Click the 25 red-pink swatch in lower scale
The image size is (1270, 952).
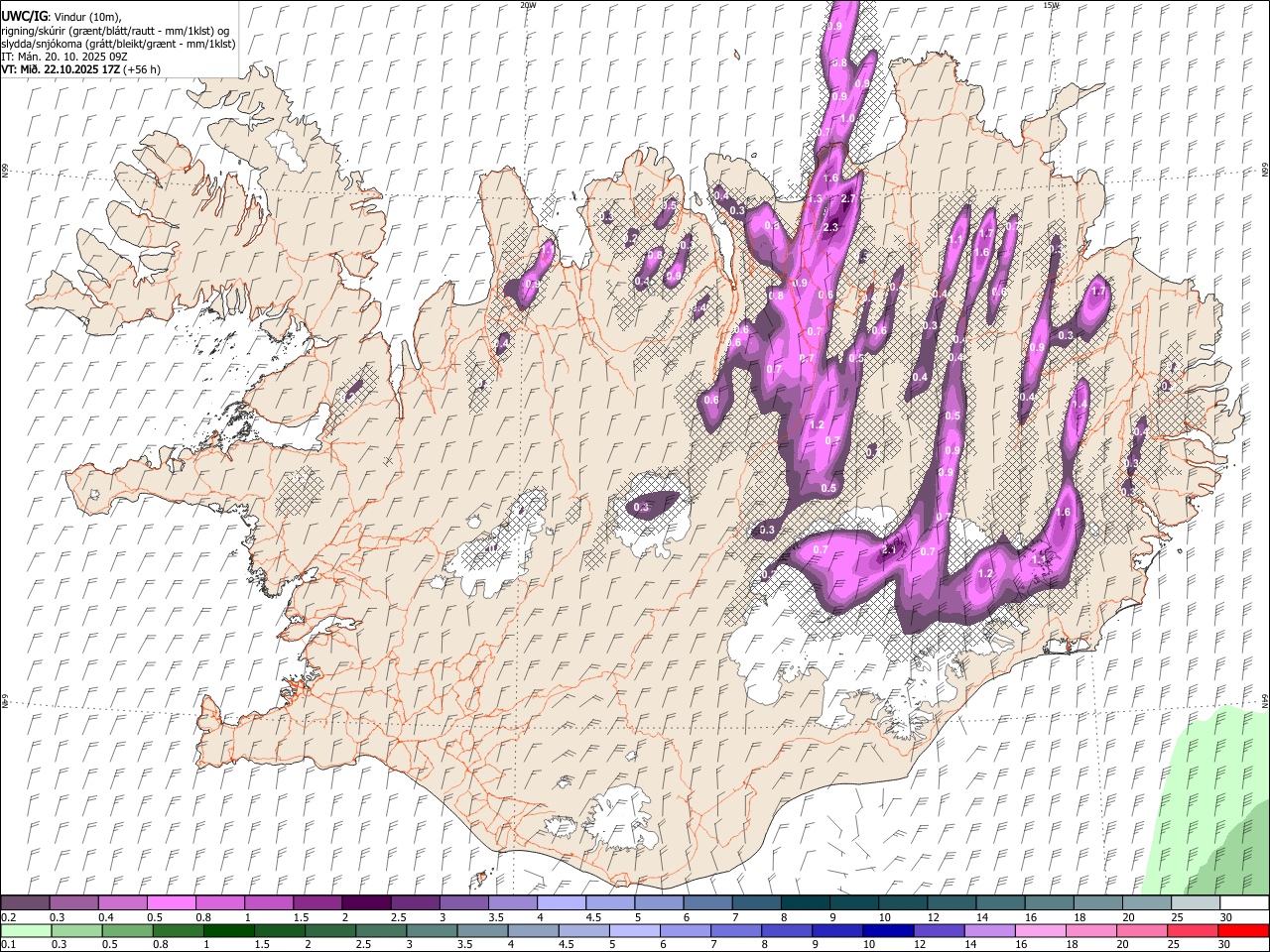click(1193, 930)
